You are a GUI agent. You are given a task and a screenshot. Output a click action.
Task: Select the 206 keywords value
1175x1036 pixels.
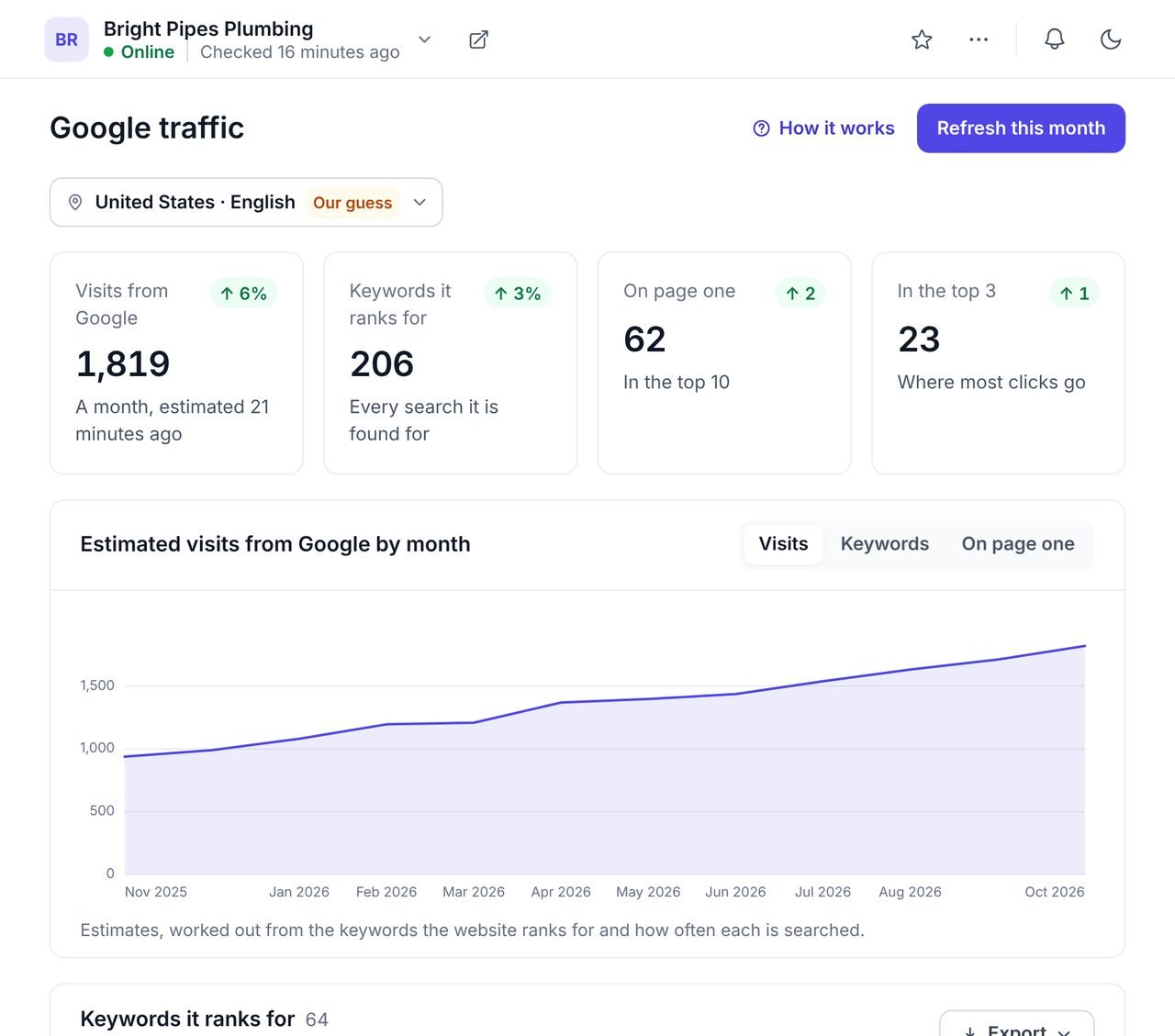pos(382,364)
